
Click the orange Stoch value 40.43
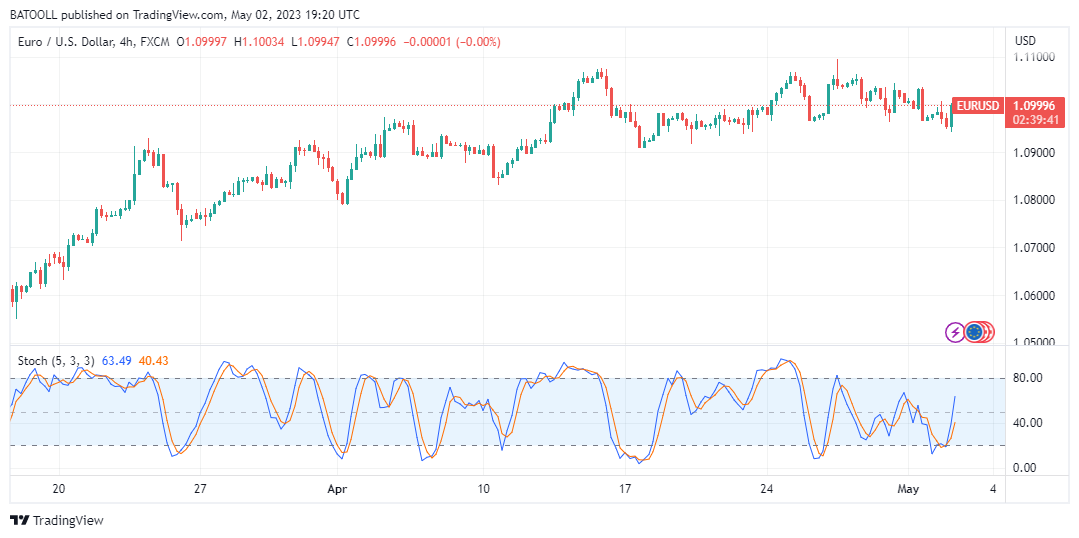point(153,360)
